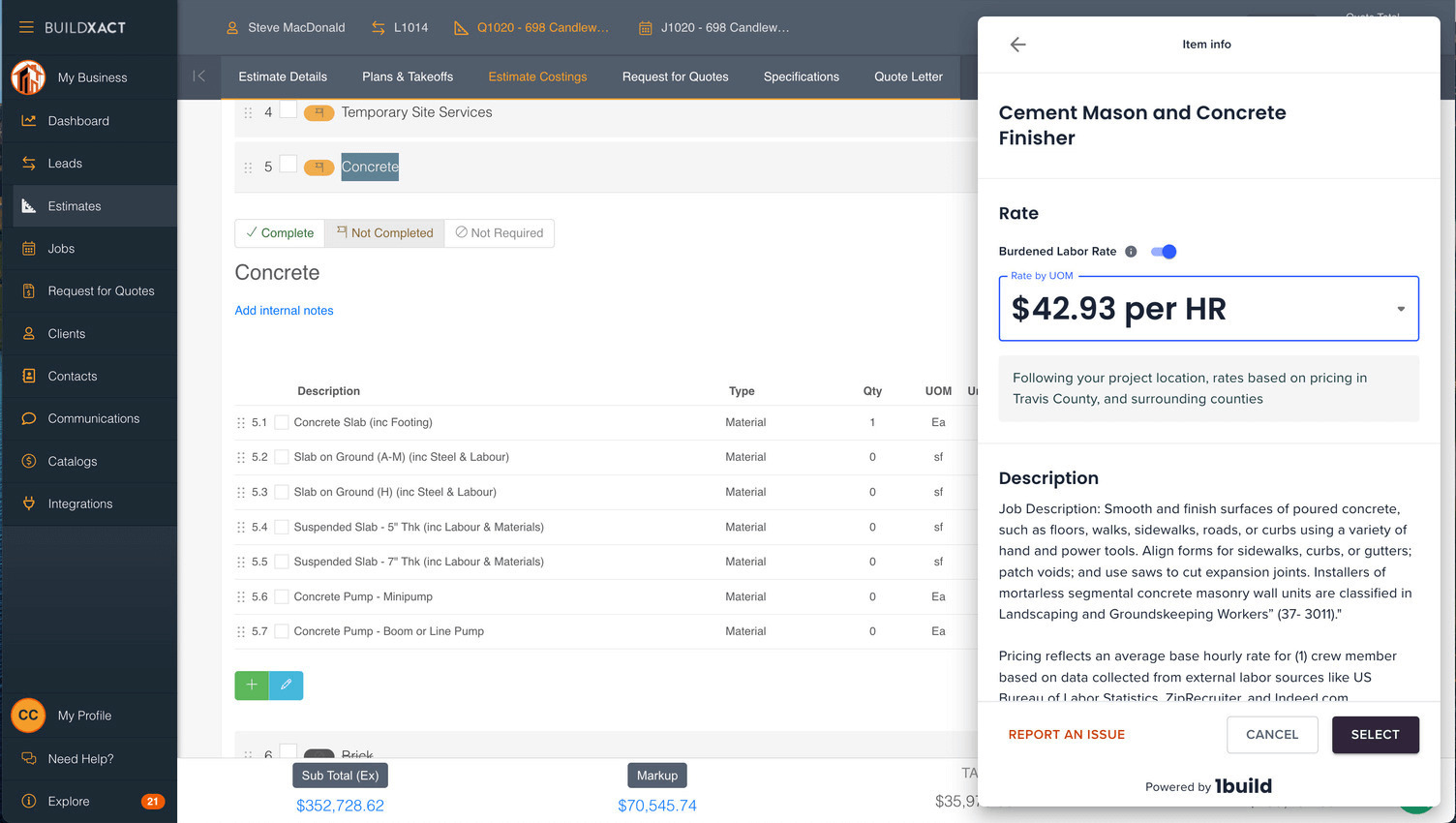Open the Rate by UOM dropdown

(1400, 308)
